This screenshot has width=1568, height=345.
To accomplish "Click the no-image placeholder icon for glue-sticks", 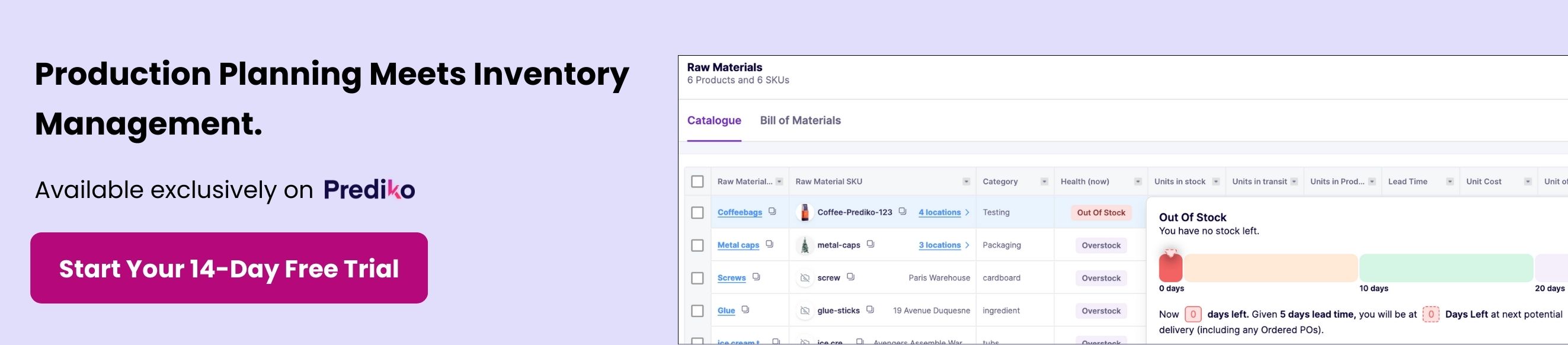I will (805, 311).
